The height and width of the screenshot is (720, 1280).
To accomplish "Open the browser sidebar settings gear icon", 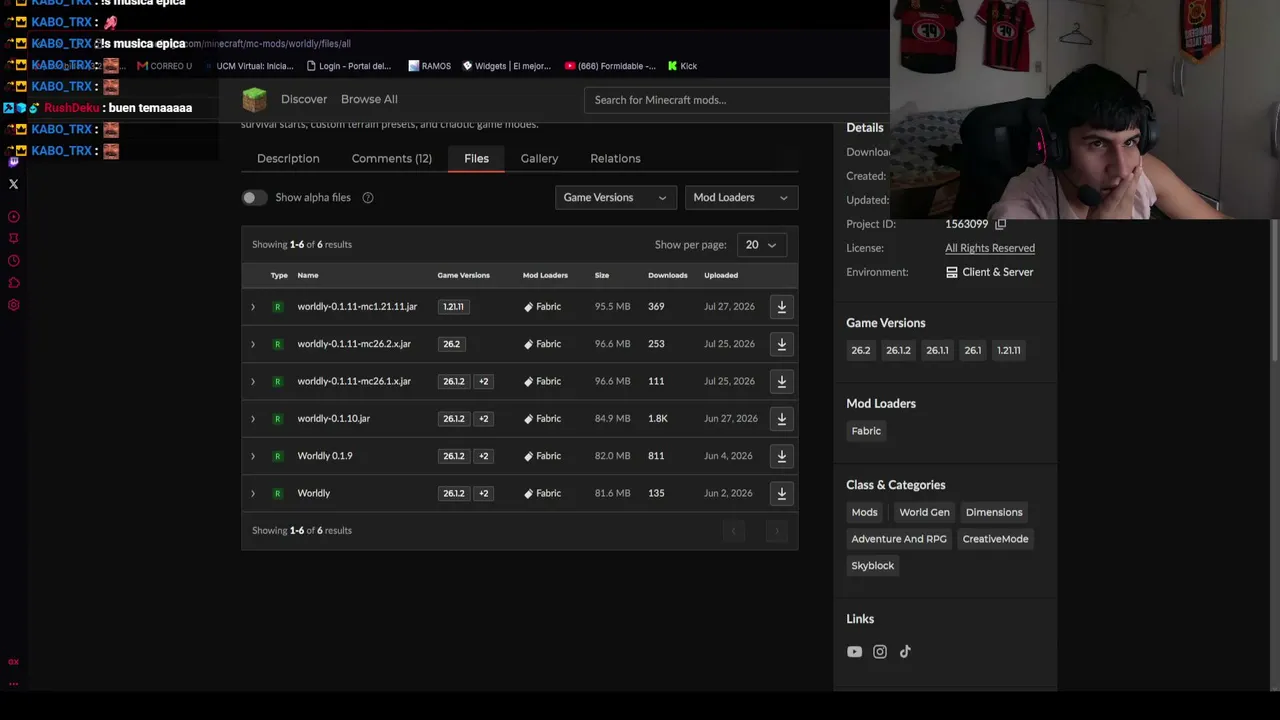I will point(14,305).
